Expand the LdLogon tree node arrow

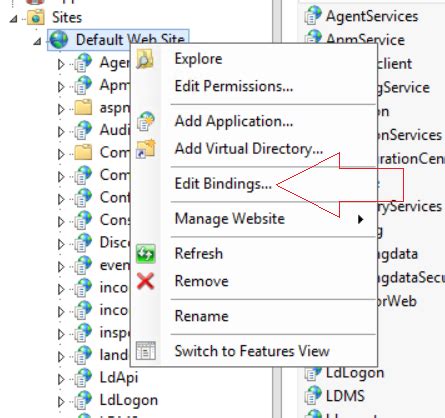(x=61, y=401)
